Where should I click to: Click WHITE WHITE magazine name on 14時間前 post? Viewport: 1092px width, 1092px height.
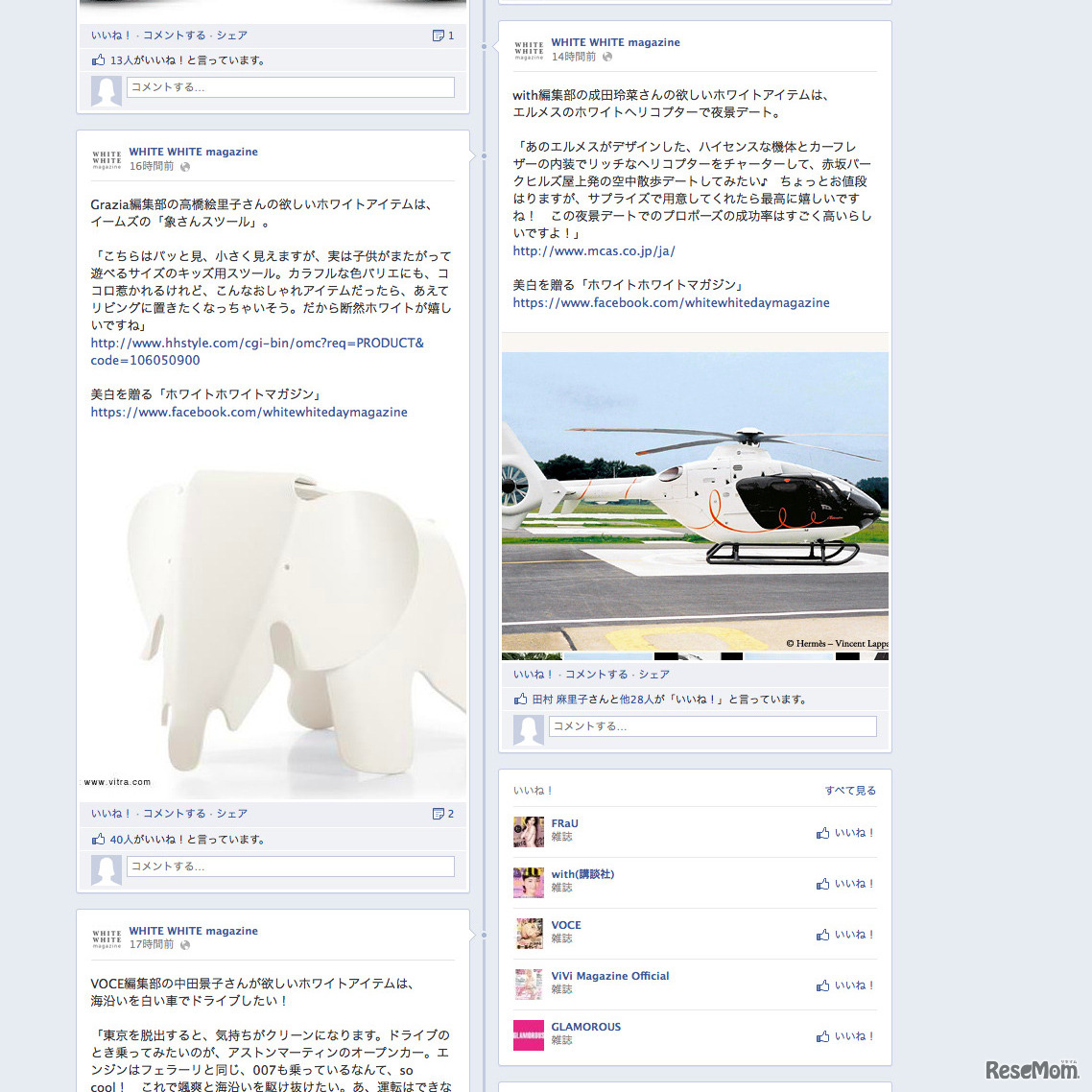point(616,42)
